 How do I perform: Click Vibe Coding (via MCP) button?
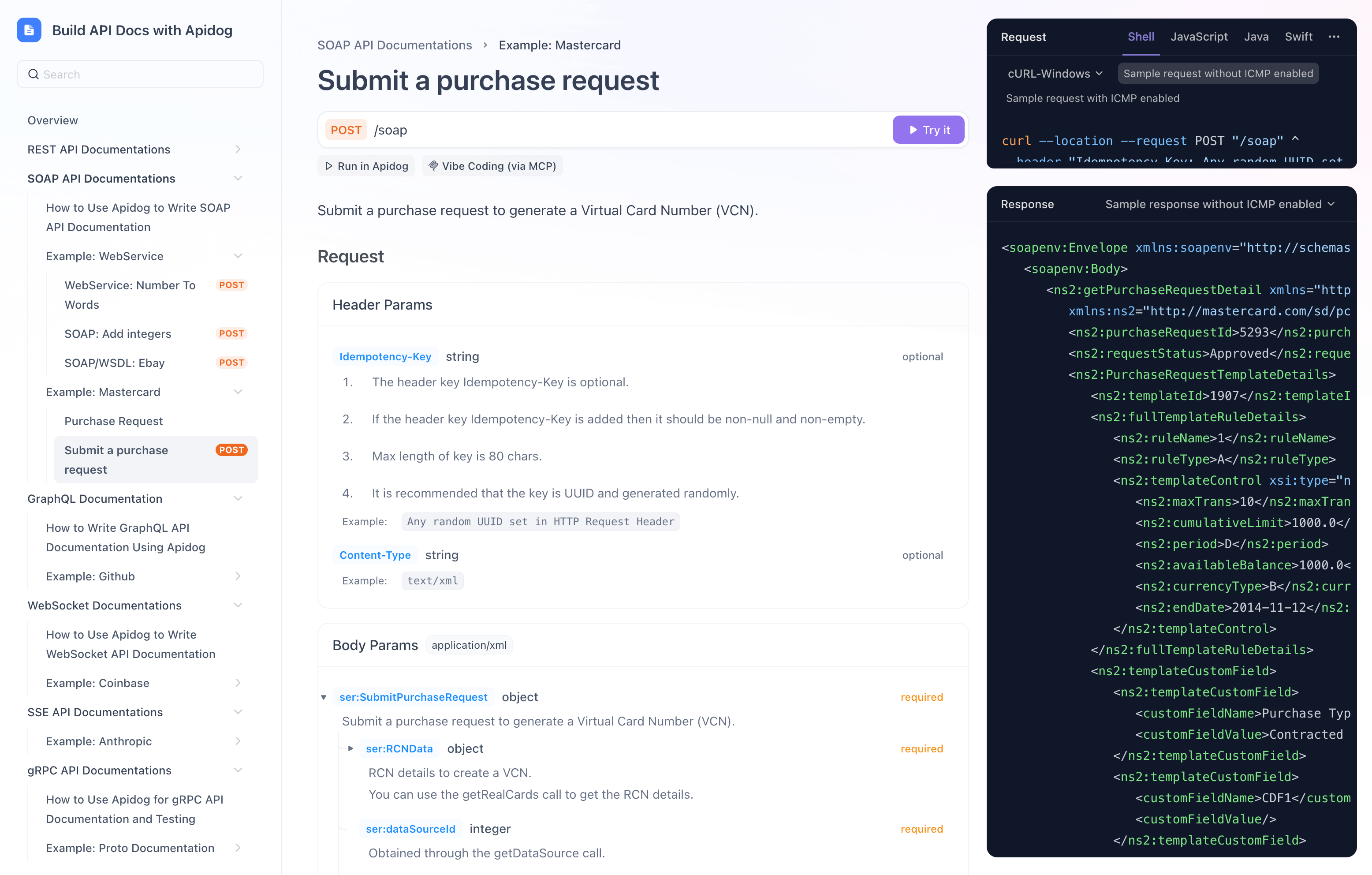(492, 166)
